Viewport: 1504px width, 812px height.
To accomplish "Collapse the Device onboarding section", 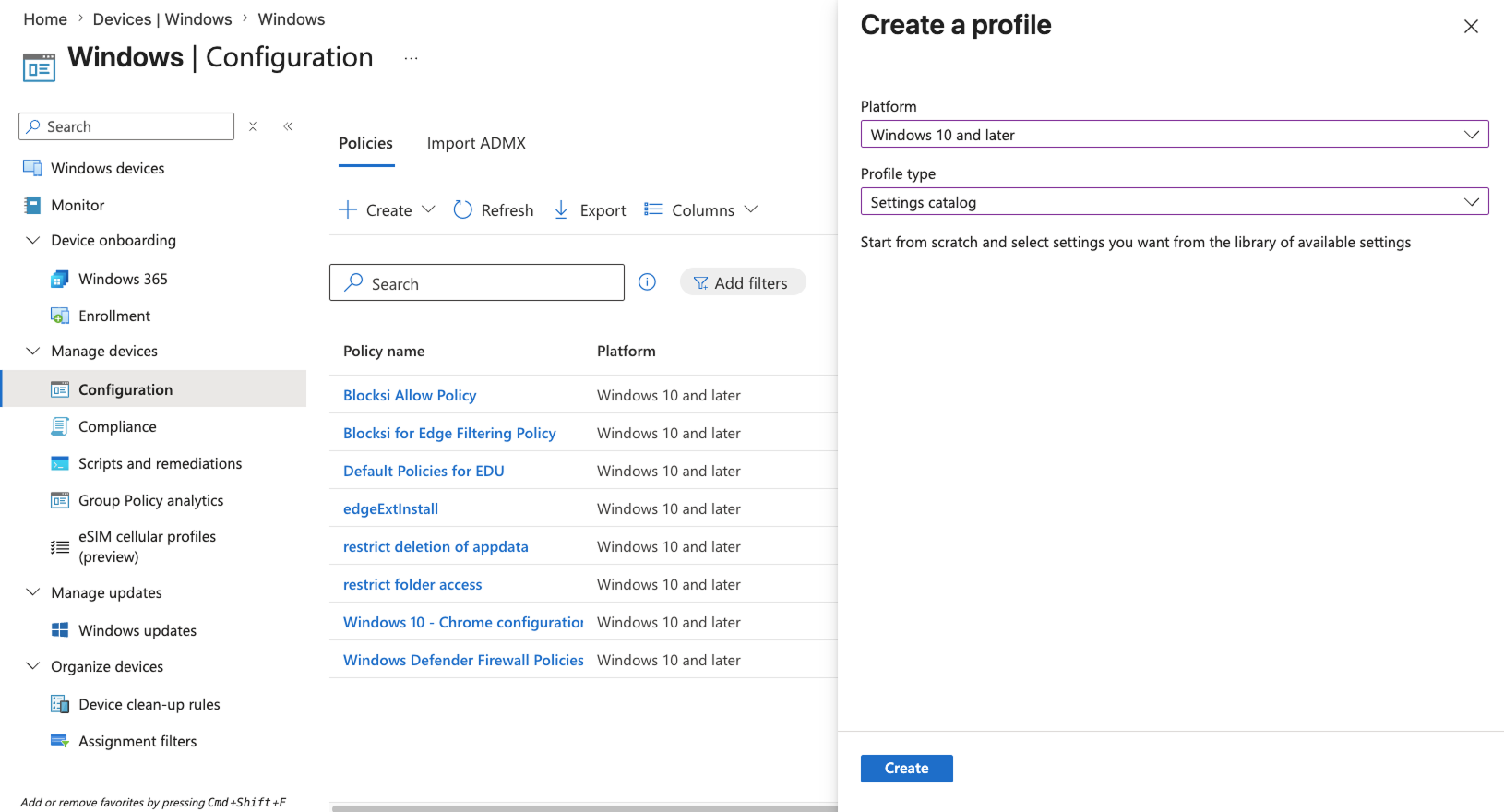I will click(32, 240).
